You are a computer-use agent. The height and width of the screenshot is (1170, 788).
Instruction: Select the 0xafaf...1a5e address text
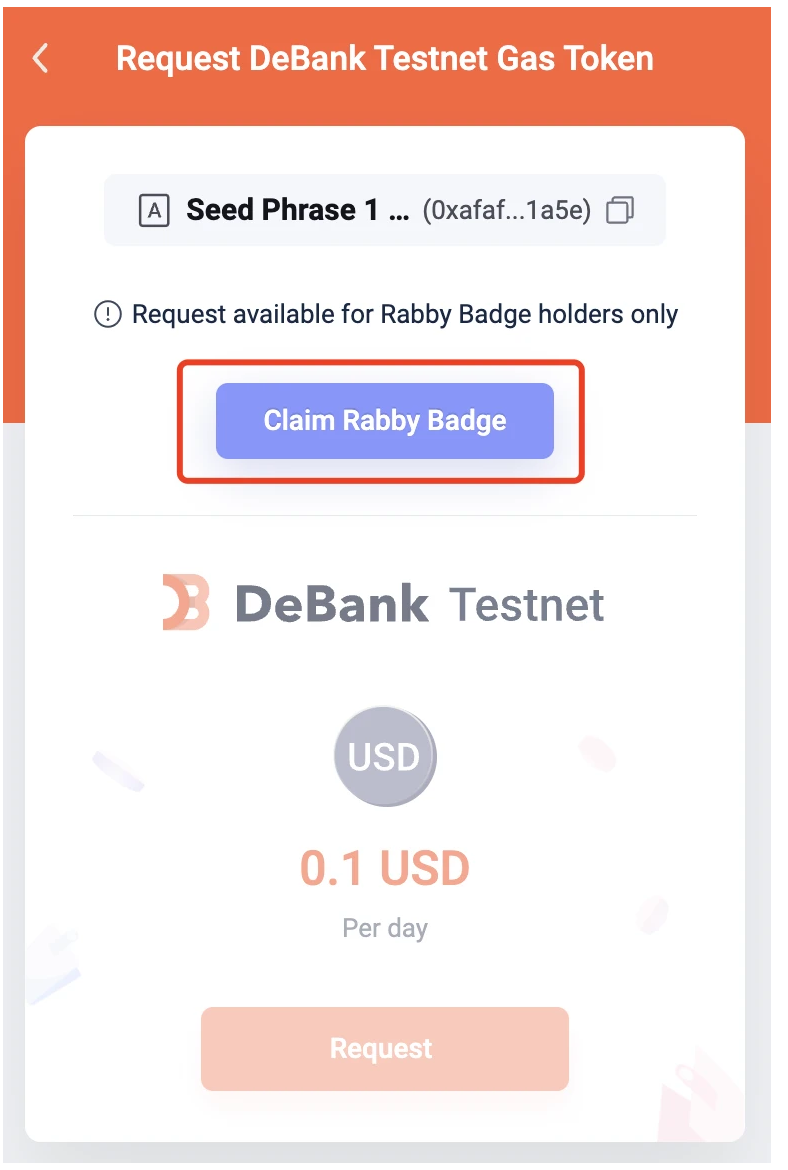coord(507,210)
